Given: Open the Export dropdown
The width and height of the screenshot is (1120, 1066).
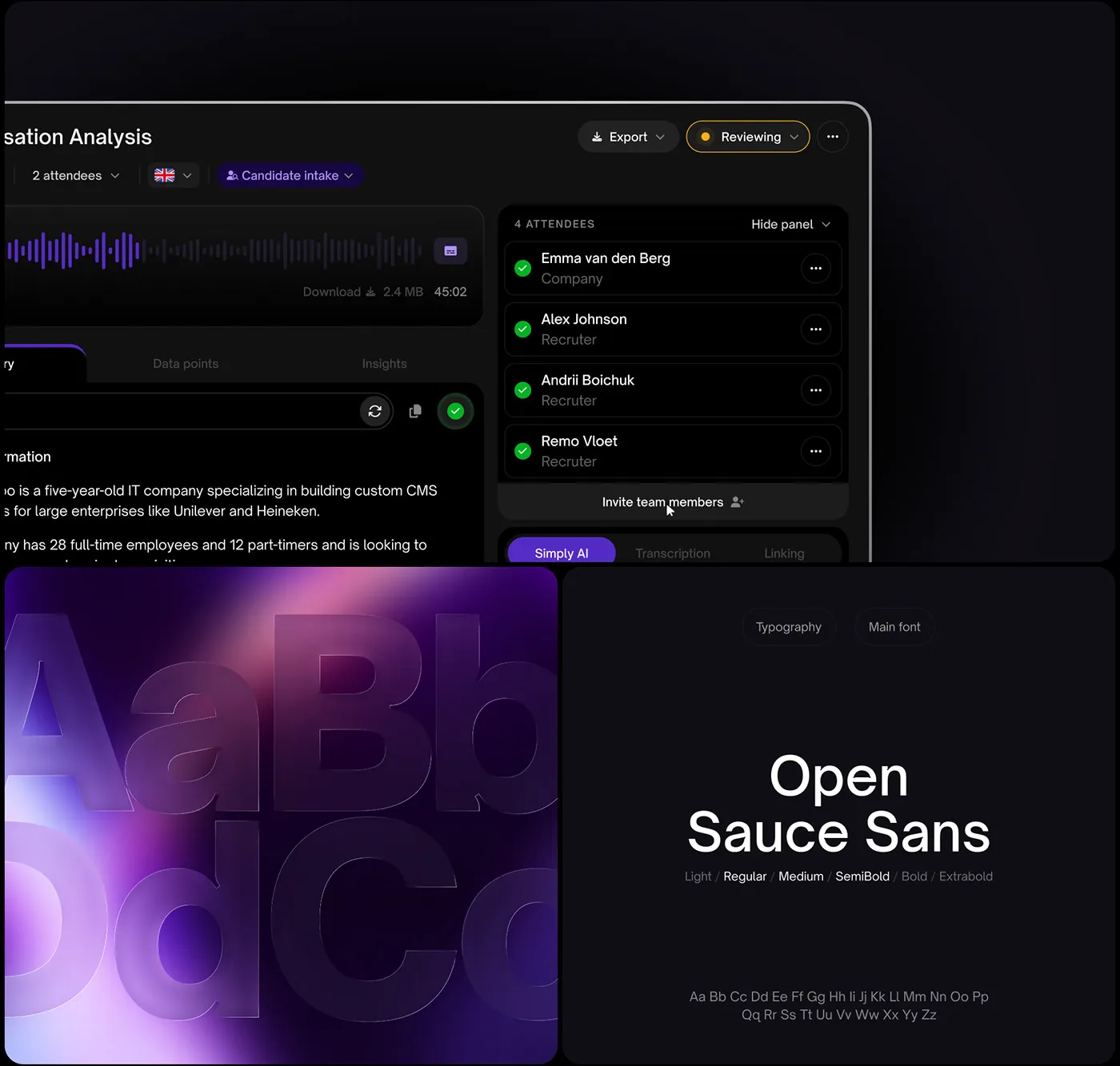Looking at the screenshot, I should click(628, 137).
